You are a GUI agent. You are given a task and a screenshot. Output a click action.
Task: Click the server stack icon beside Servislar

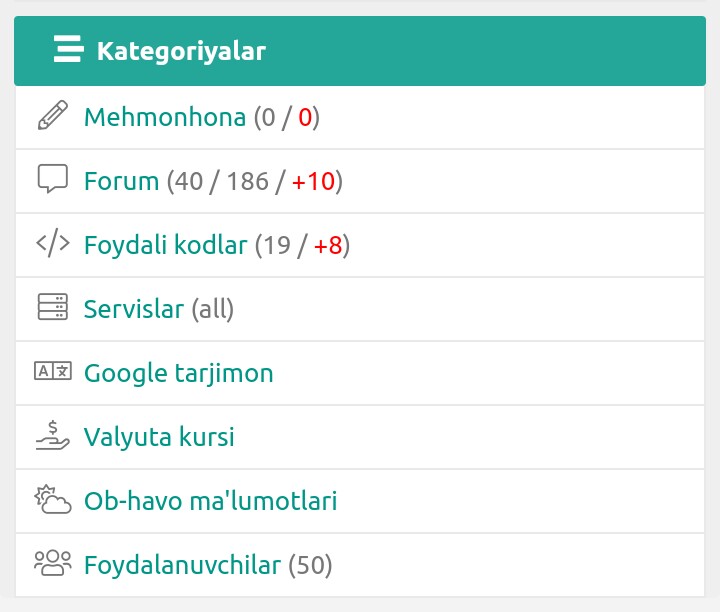point(53,307)
